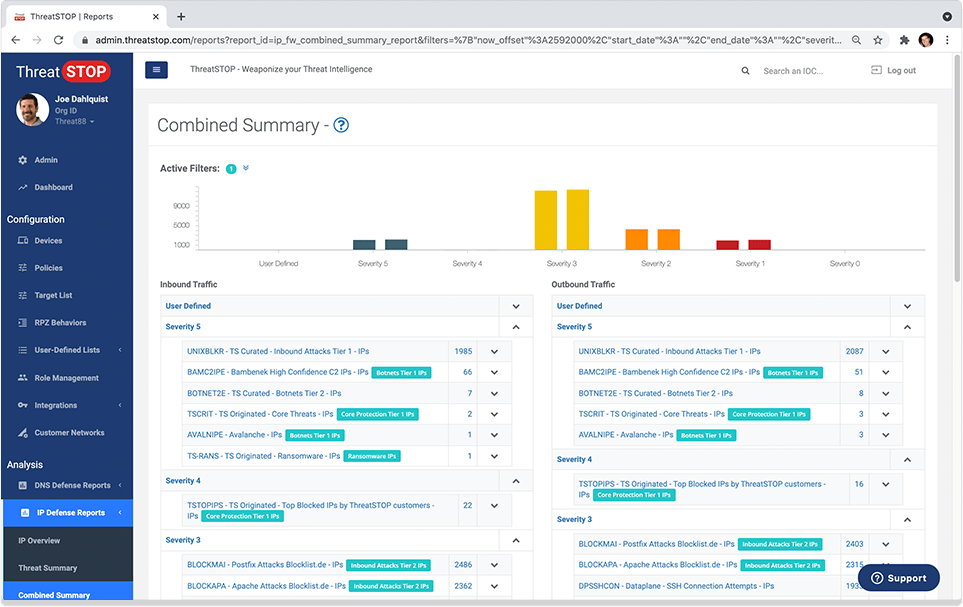Expand Outbound Traffic User Defined section
The width and height of the screenshot is (963, 607).
tap(907, 306)
